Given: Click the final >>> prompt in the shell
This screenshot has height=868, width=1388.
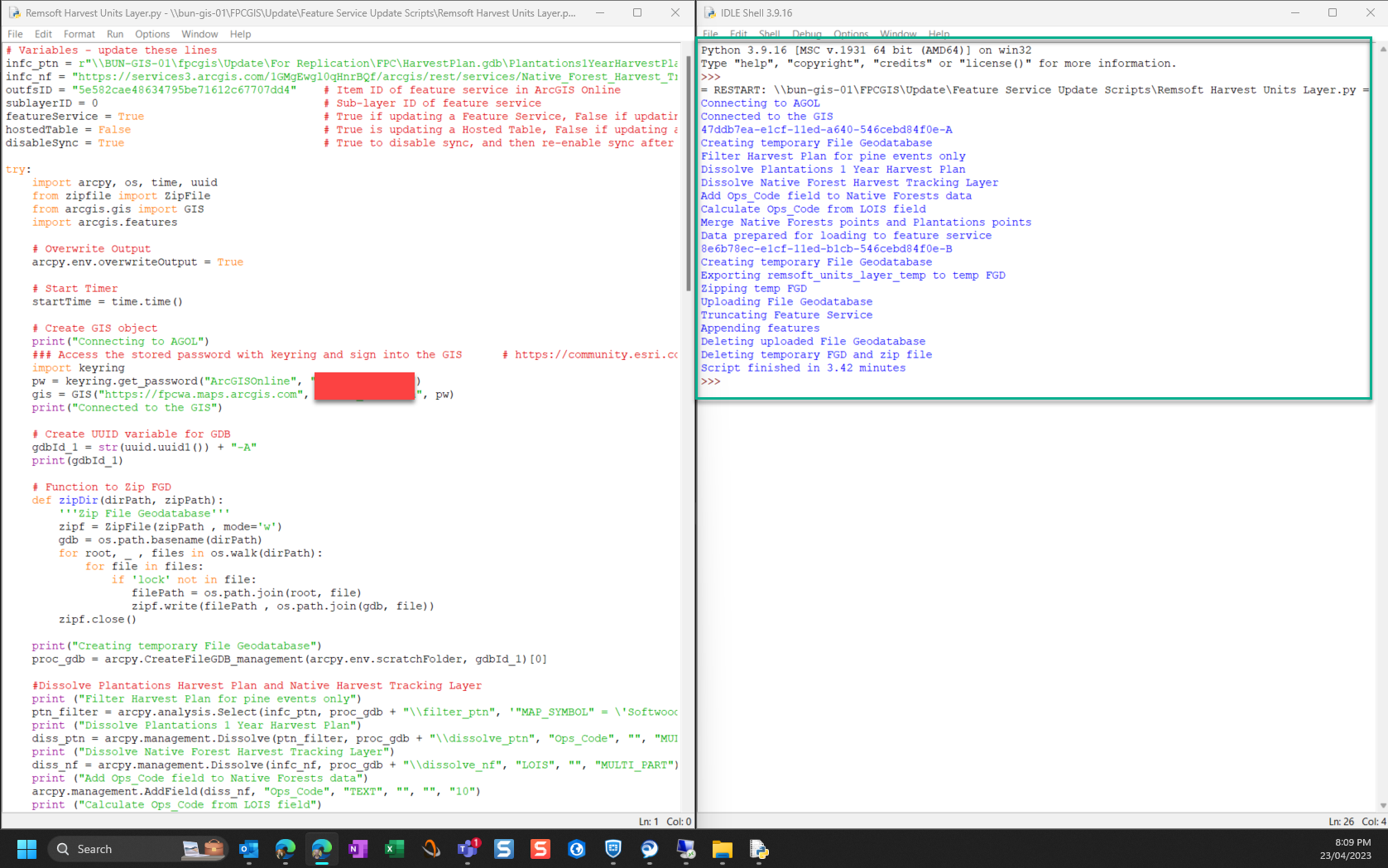Looking at the screenshot, I should tap(710, 381).
